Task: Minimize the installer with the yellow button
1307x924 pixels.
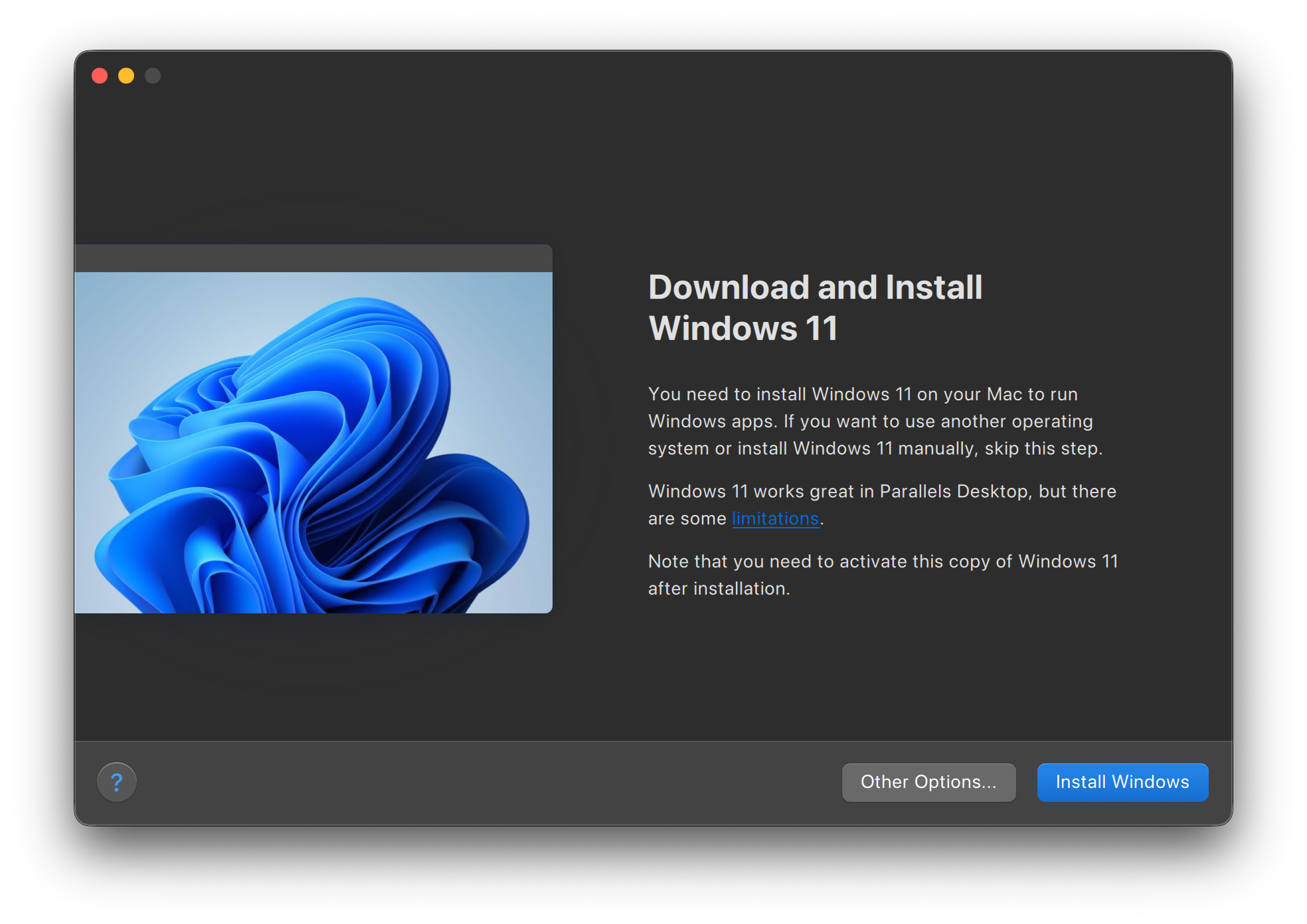Action: coord(126,76)
